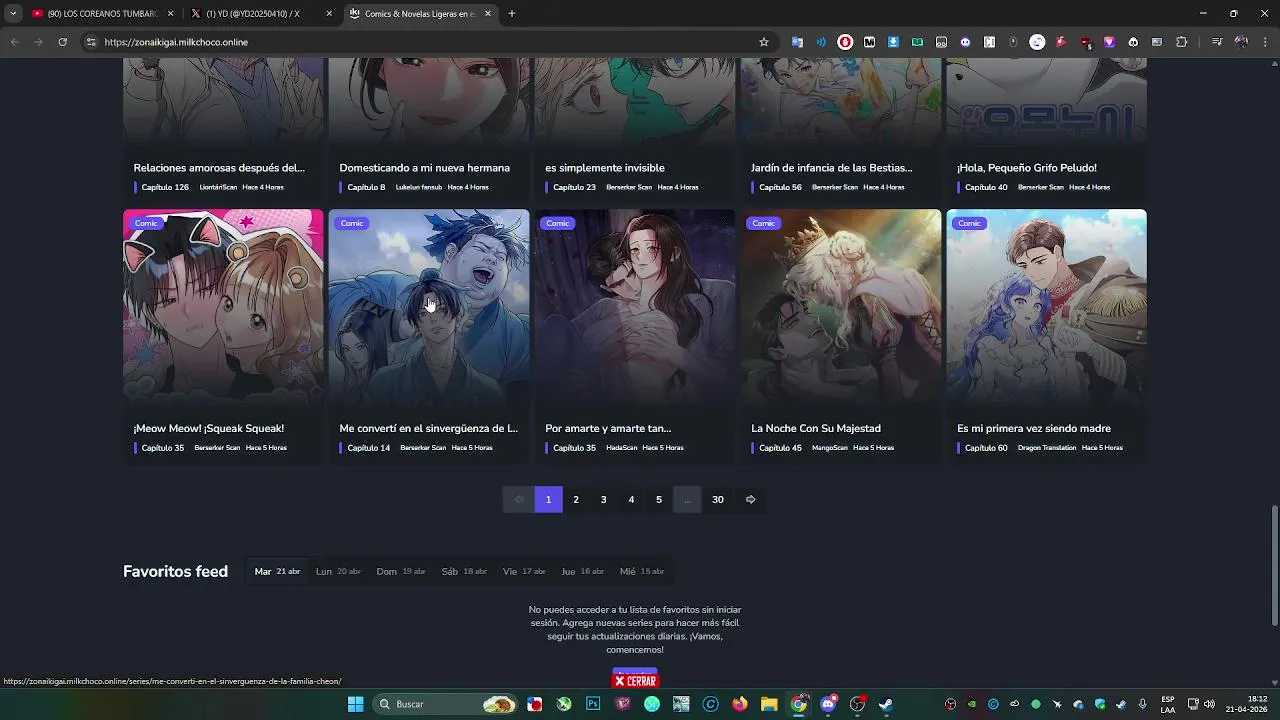Click the red CERRAR close button

click(x=635, y=681)
